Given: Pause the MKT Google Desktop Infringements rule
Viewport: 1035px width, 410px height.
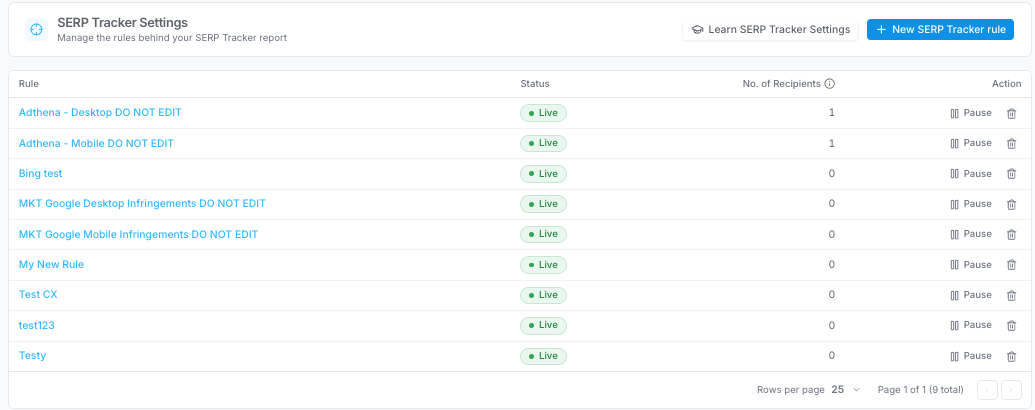Looking at the screenshot, I should coord(971,204).
